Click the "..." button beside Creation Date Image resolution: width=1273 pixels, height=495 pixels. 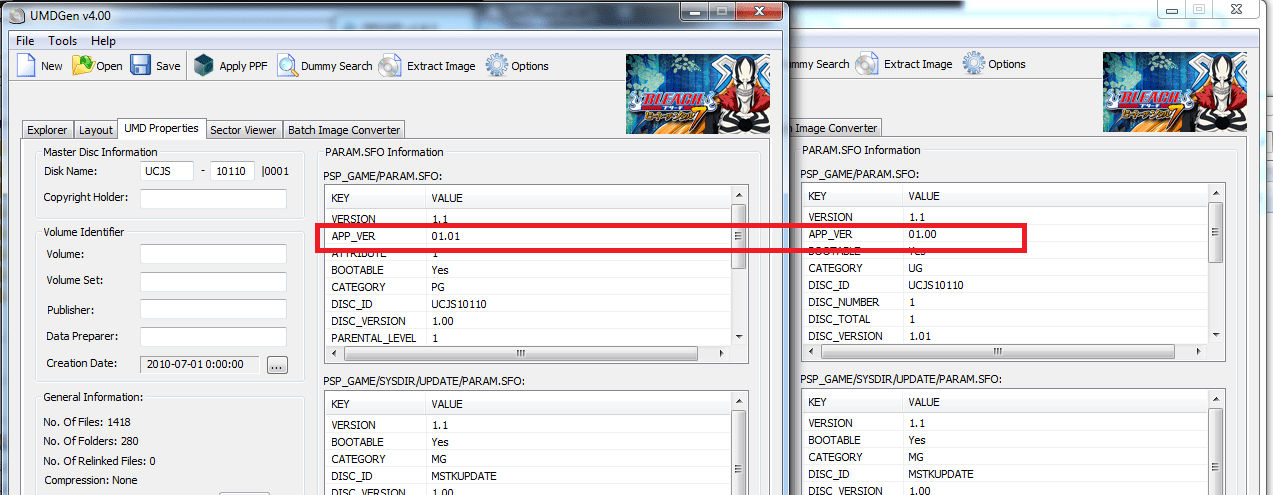pos(278,365)
